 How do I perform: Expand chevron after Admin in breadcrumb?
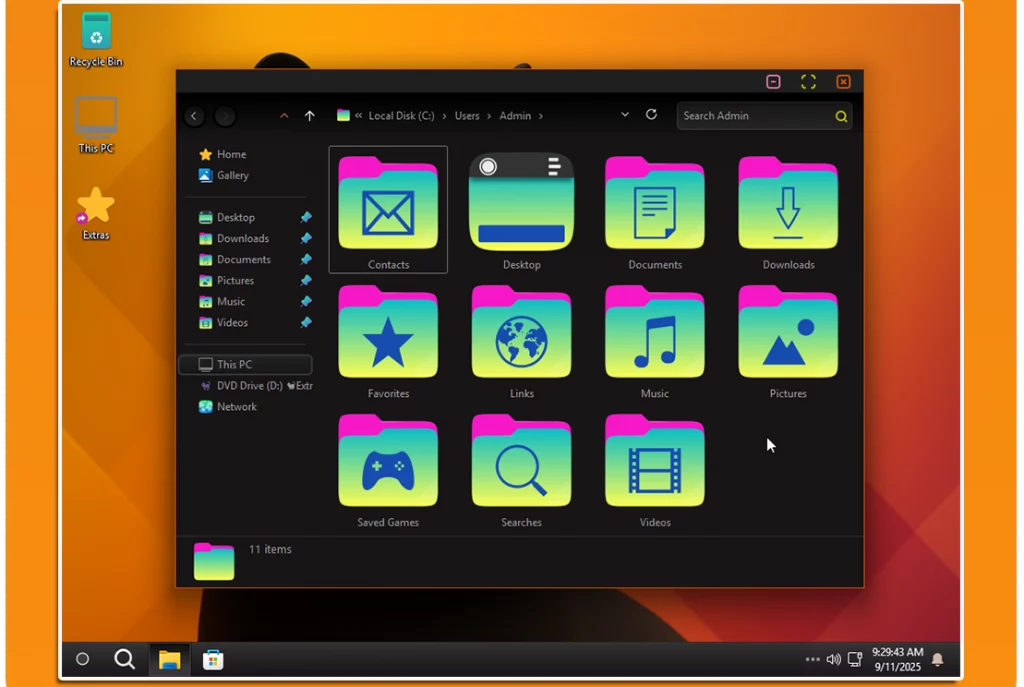coord(541,116)
